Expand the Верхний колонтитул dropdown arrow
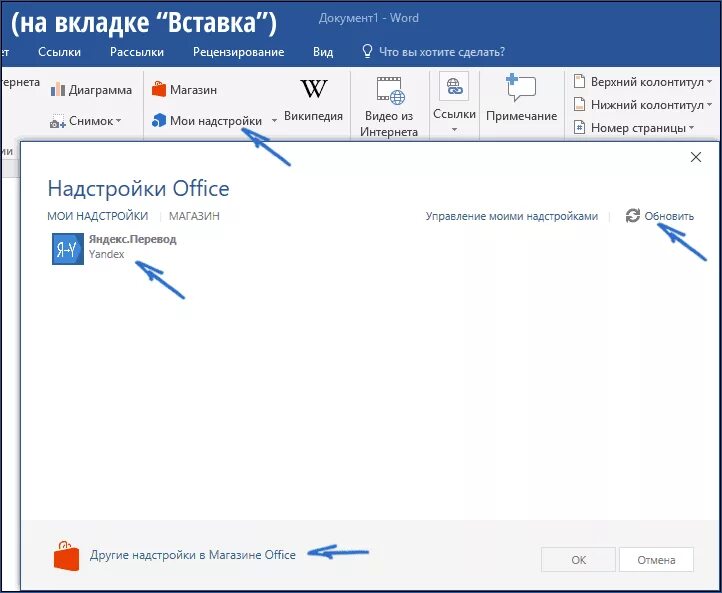The width and height of the screenshot is (722, 593). [x=709, y=82]
